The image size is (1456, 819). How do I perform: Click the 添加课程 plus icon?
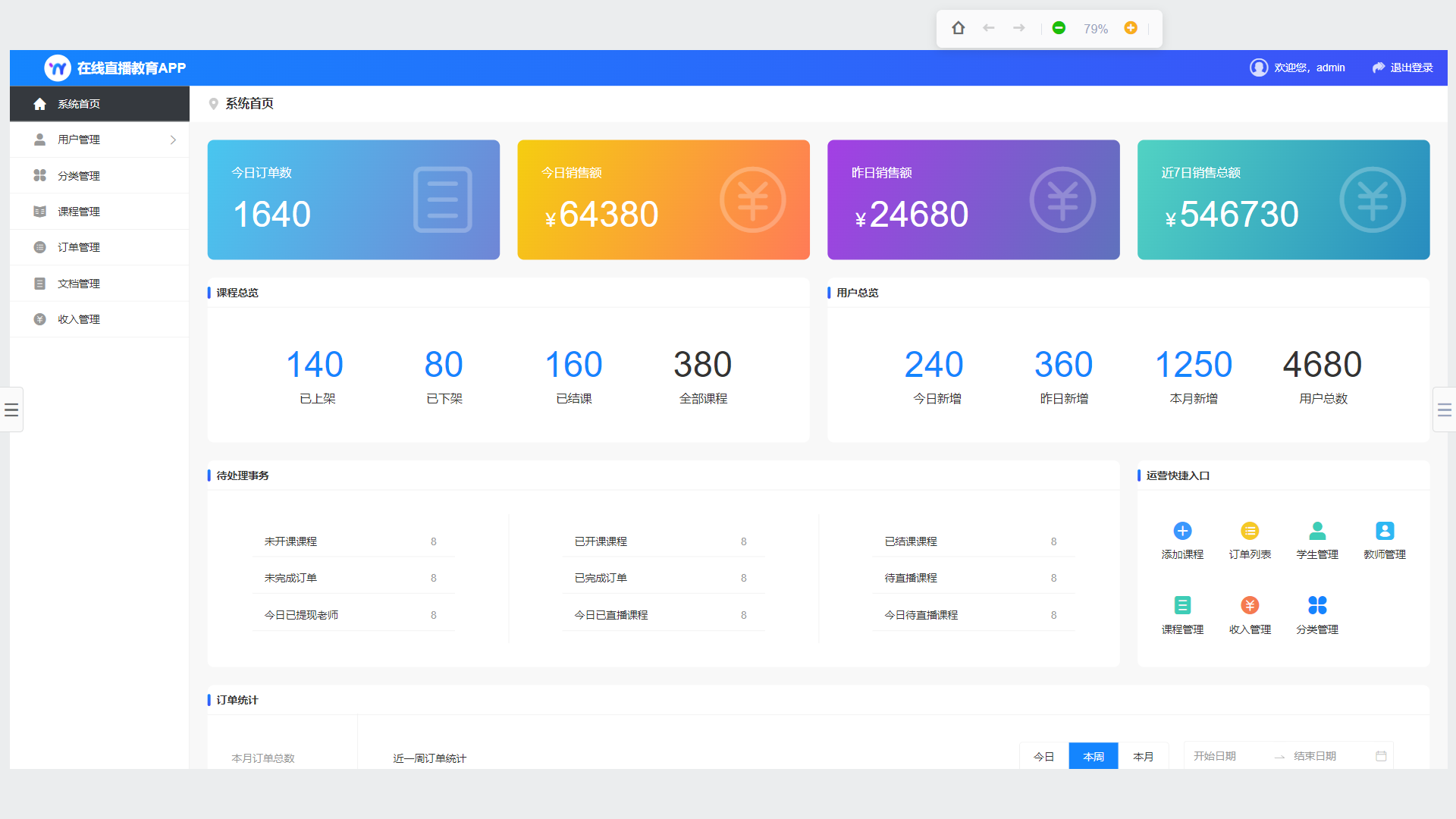1182,531
